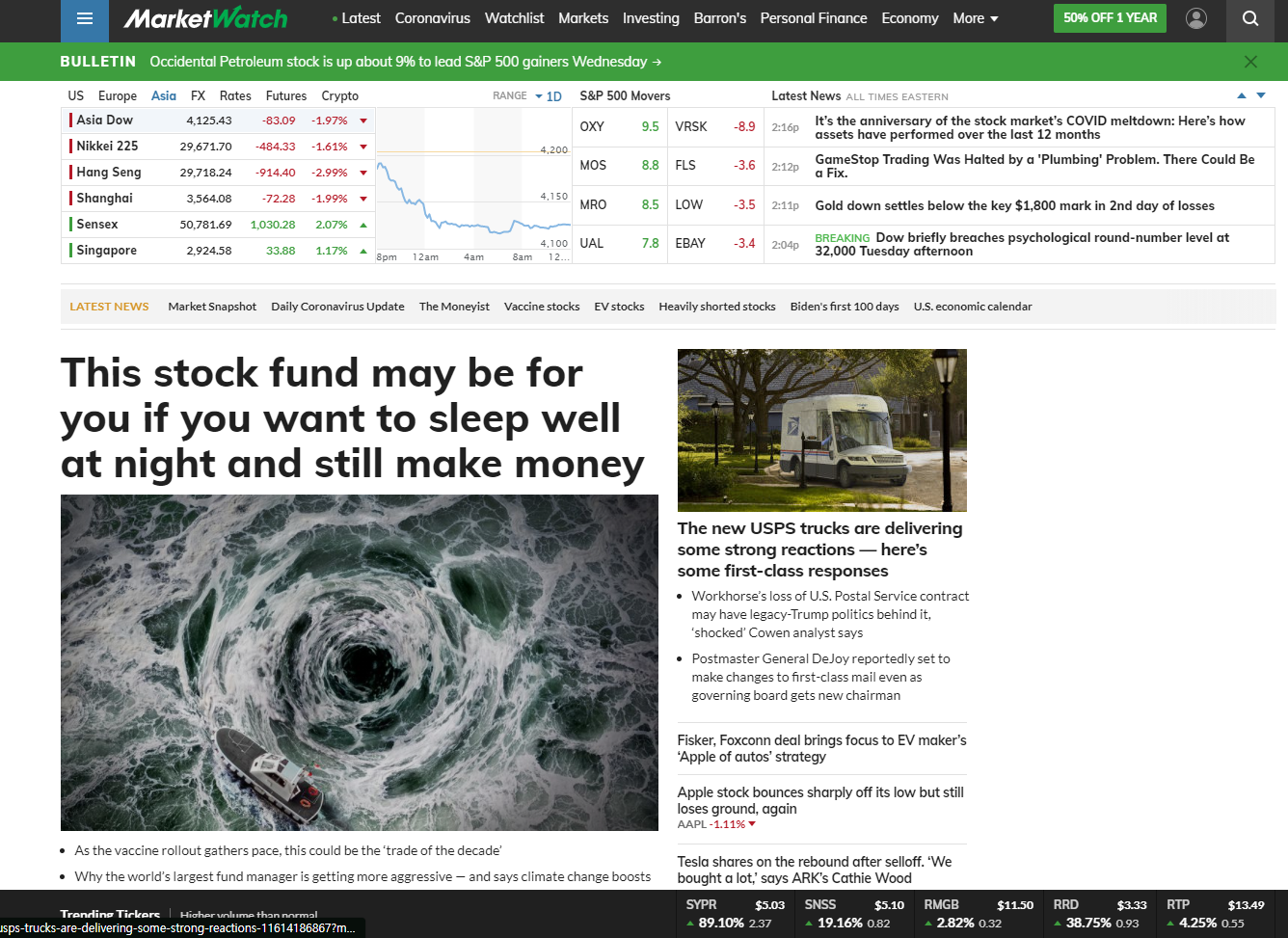Open the Heavily shorted stocks link
Viewport: 1288px width, 938px height.
click(x=717, y=307)
